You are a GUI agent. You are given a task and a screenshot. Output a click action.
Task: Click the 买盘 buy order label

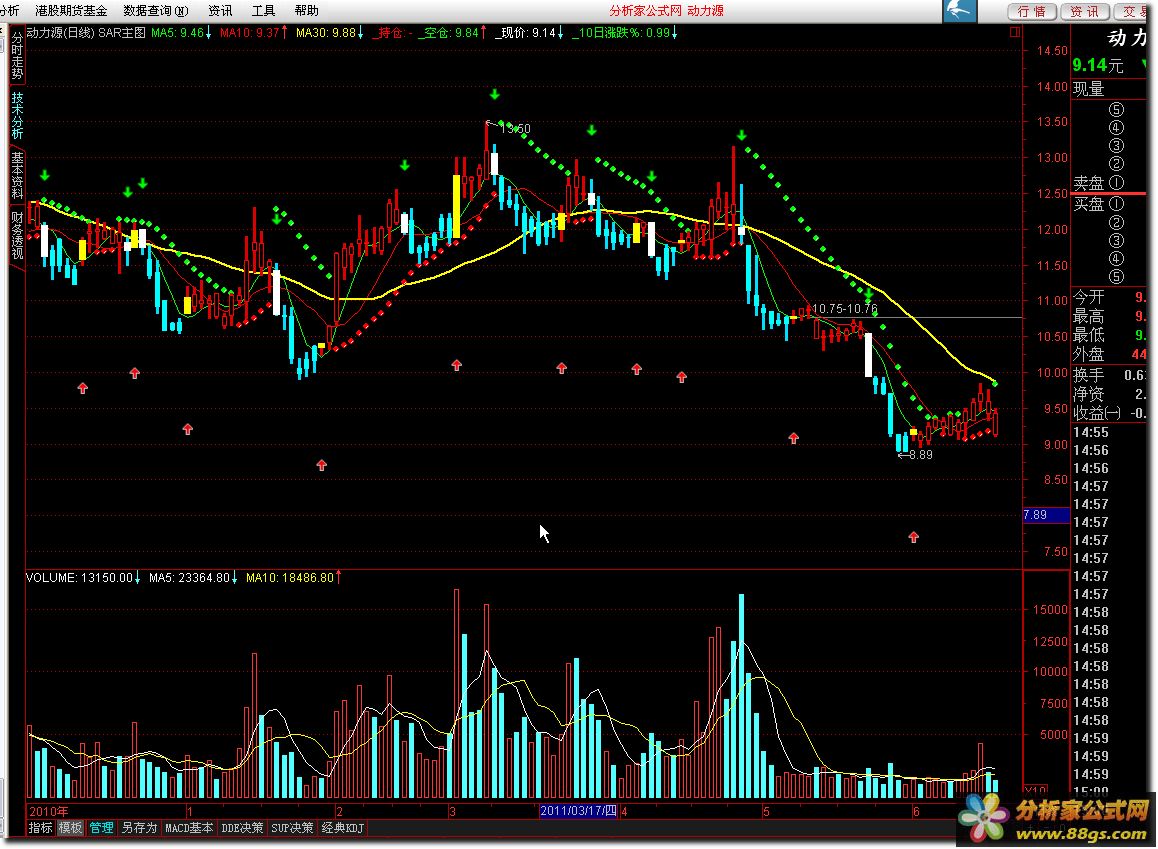click(x=1089, y=204)
